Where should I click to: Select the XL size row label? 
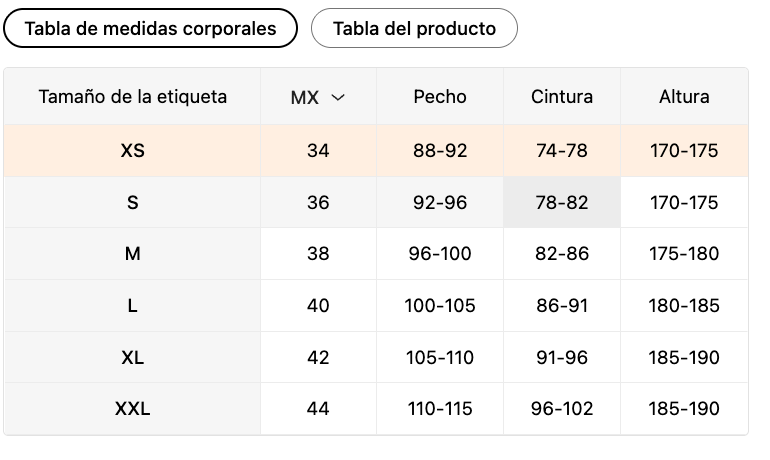132,357
